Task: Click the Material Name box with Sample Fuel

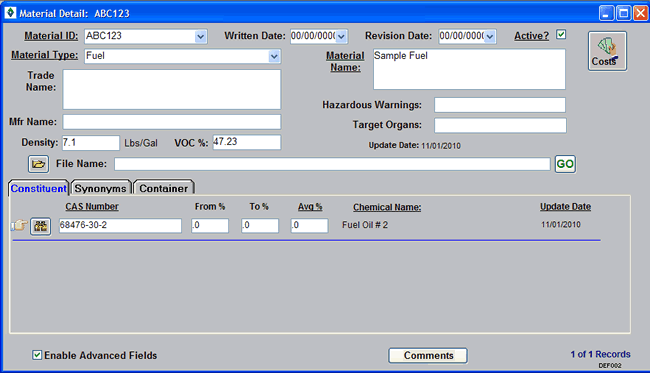Action: click(x=469, y=69)
